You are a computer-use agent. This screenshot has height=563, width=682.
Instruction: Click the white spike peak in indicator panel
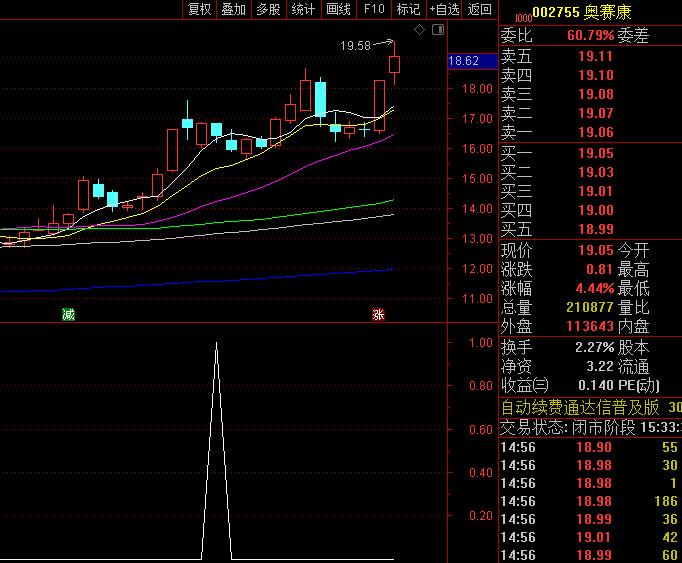(x=217, y=344)
